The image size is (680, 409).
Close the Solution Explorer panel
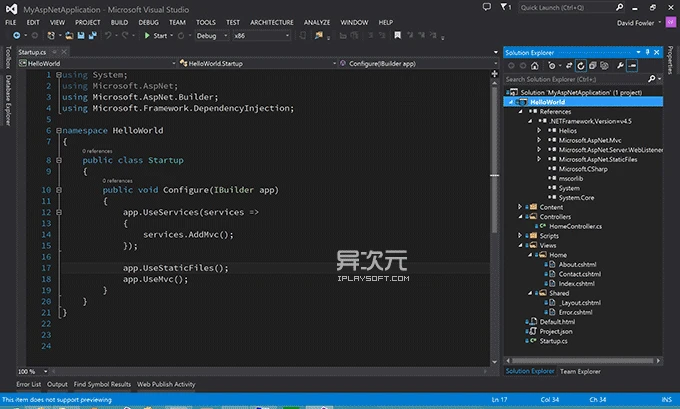tap(657, 52)
